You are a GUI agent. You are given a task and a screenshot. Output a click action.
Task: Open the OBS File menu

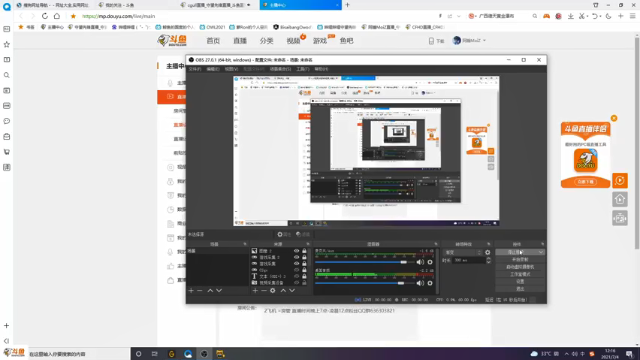[195, 69]
